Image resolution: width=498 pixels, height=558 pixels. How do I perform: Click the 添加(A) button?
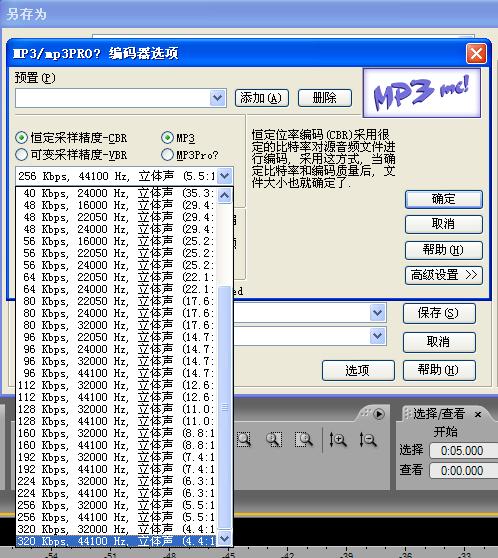(x=262, y=98)
